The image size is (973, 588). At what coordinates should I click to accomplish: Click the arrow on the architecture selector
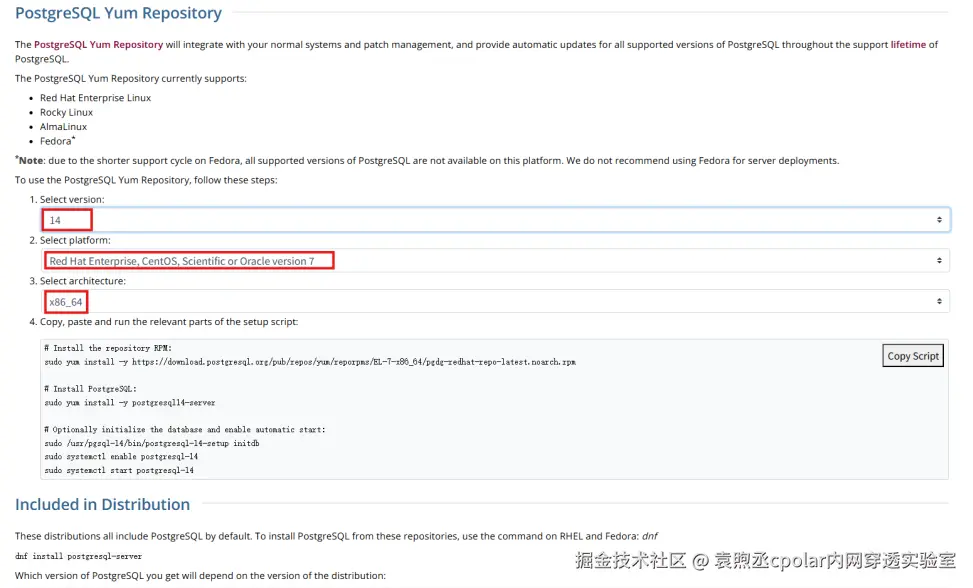(939, 301)
